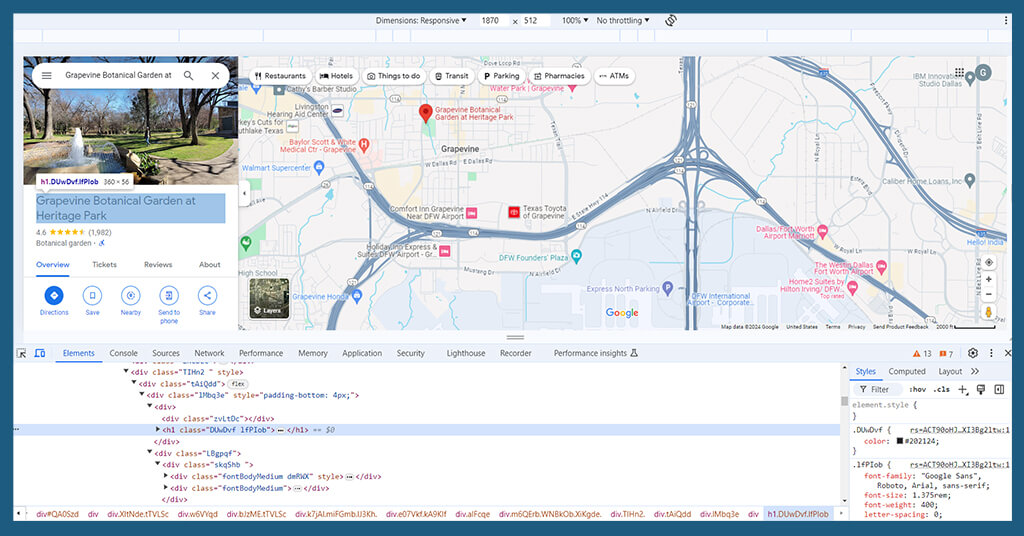Switch to the Console tab
1024x536 pixels.
(x=123, y=353)
